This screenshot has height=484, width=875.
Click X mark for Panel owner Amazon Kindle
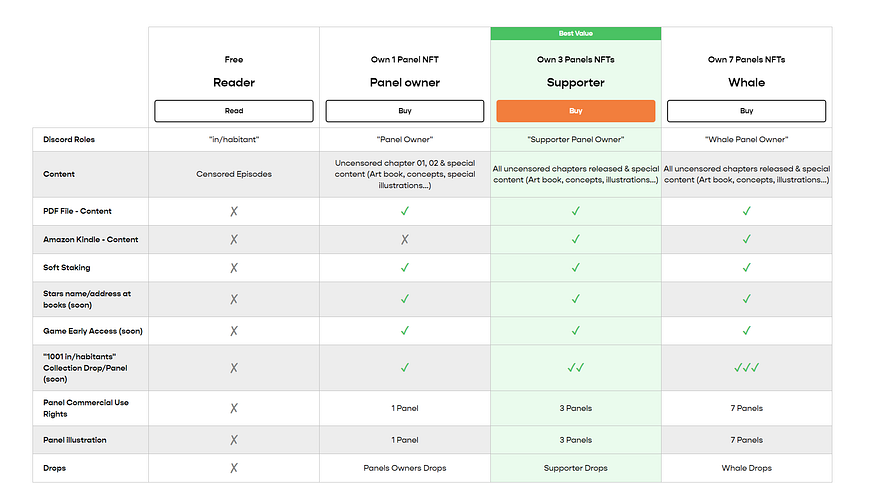click(x=405, y=239)
